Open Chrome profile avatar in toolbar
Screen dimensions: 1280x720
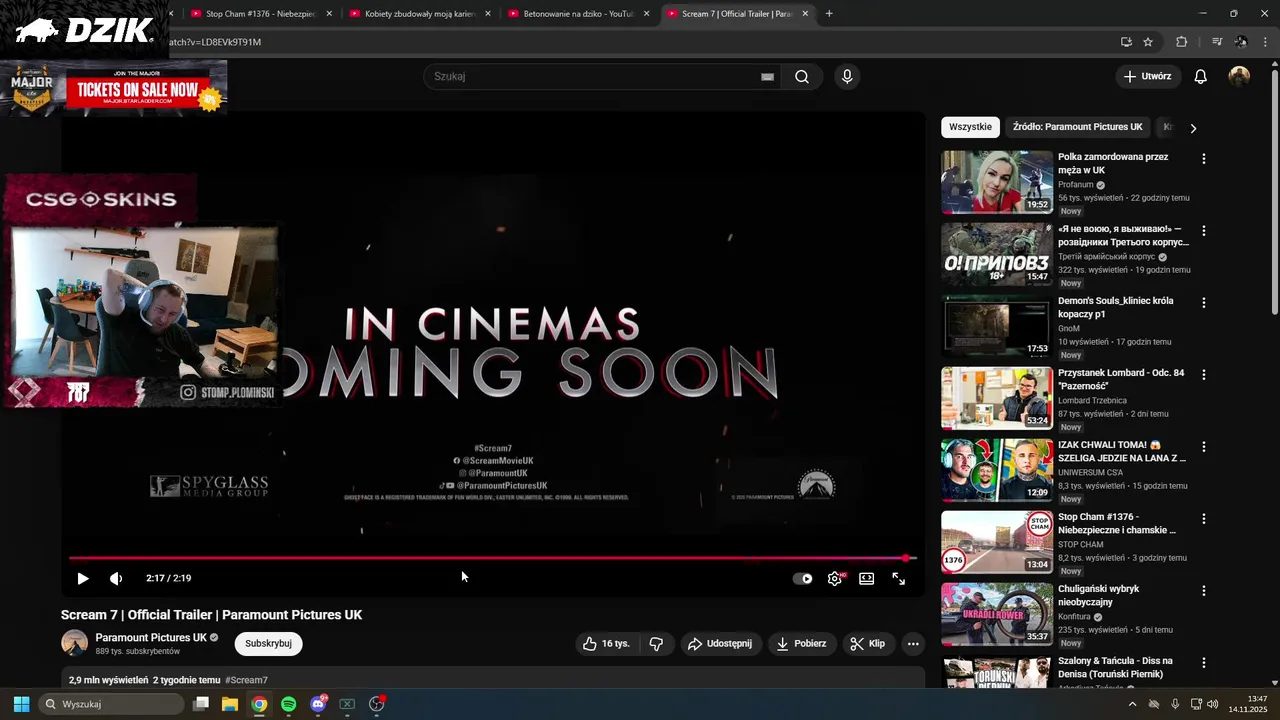(x=1241, y=42)
